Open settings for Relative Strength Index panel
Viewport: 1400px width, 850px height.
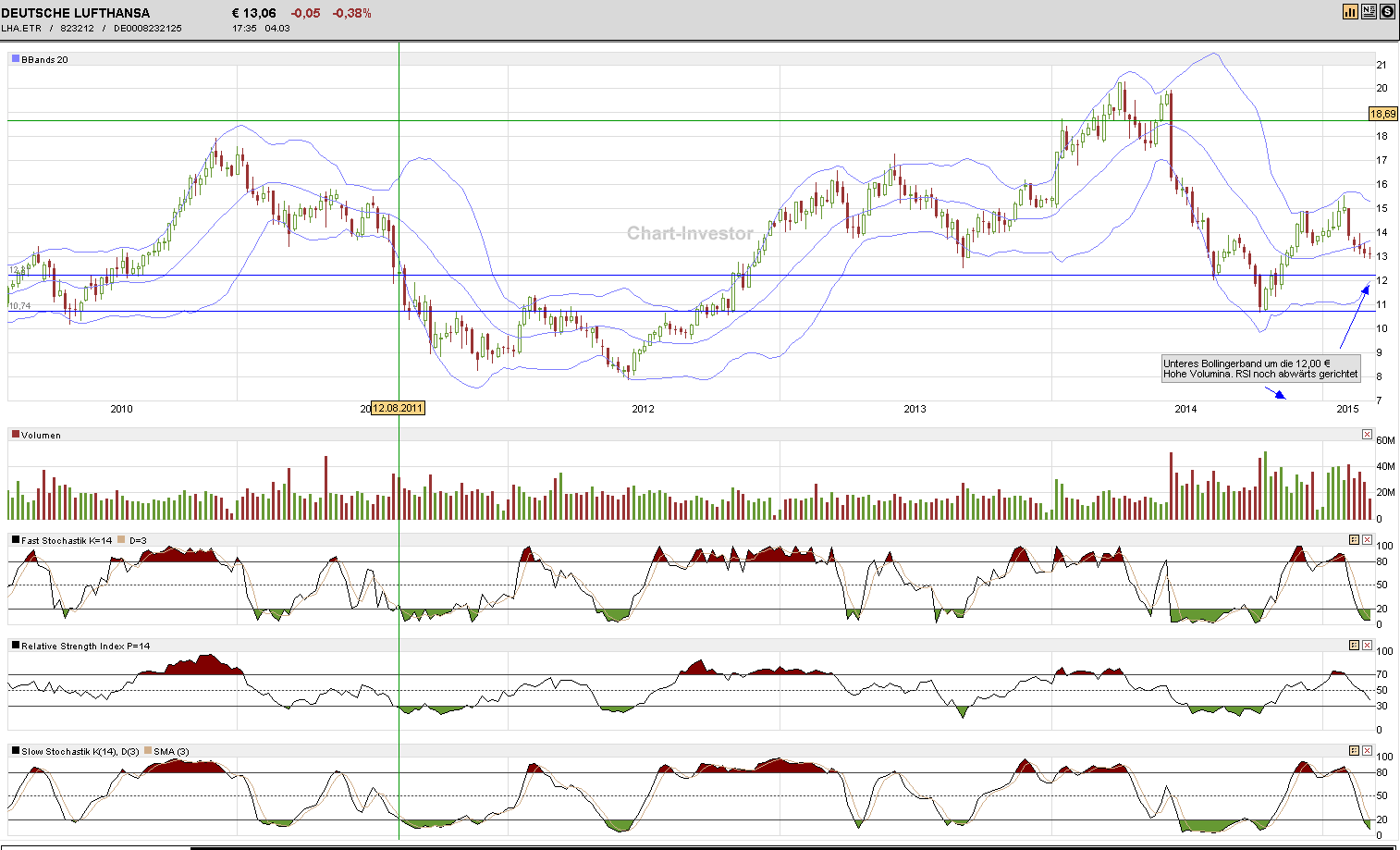1354,646
